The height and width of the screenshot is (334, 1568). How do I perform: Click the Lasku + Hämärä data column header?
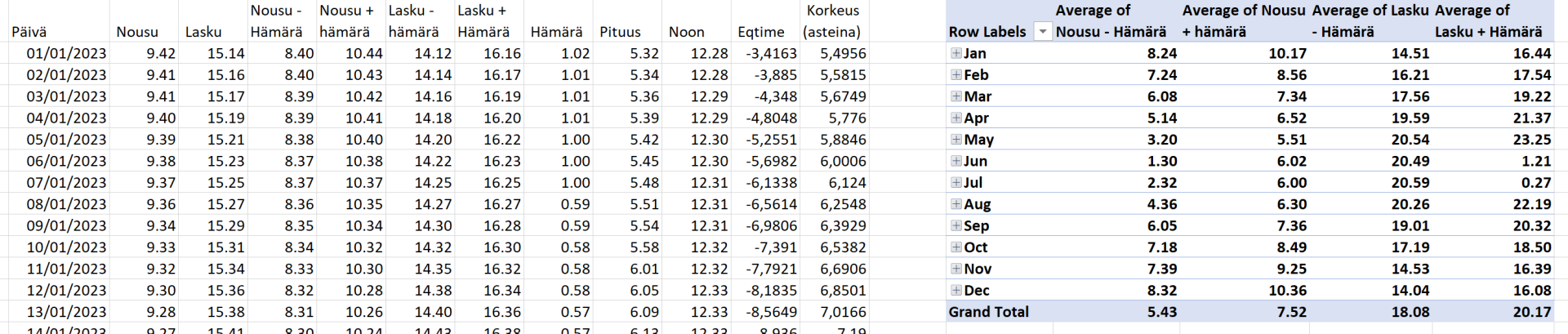click(488, 21)
